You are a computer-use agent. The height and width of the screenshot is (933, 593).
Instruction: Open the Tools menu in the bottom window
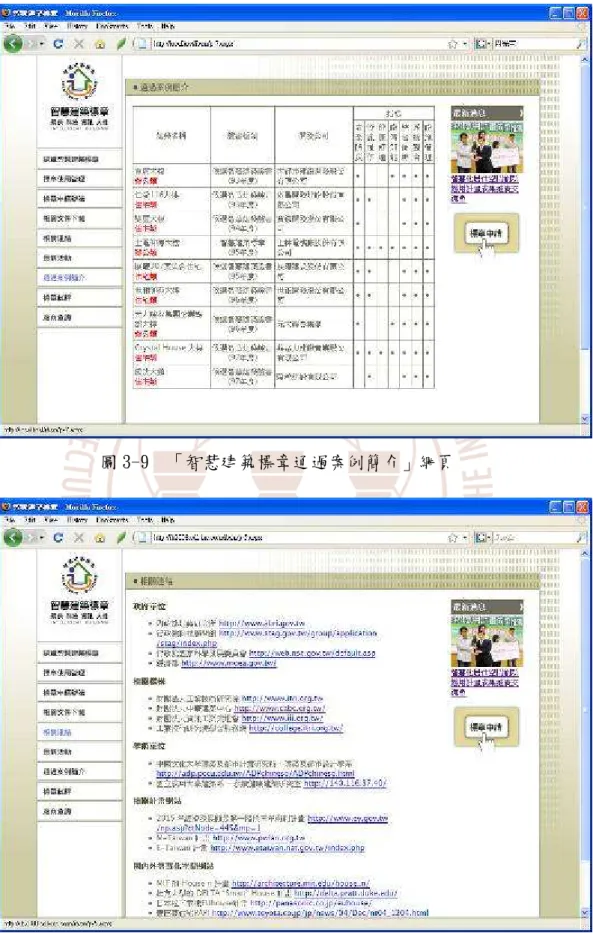tap(145, 520)
